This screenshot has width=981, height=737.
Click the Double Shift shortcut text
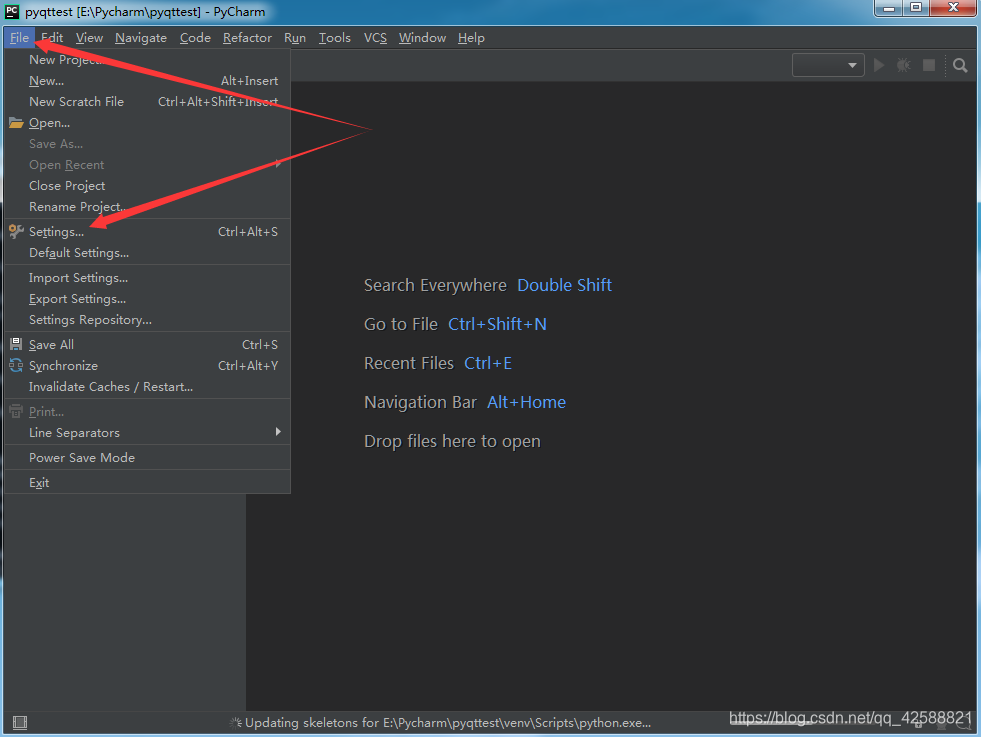(564, 285)
